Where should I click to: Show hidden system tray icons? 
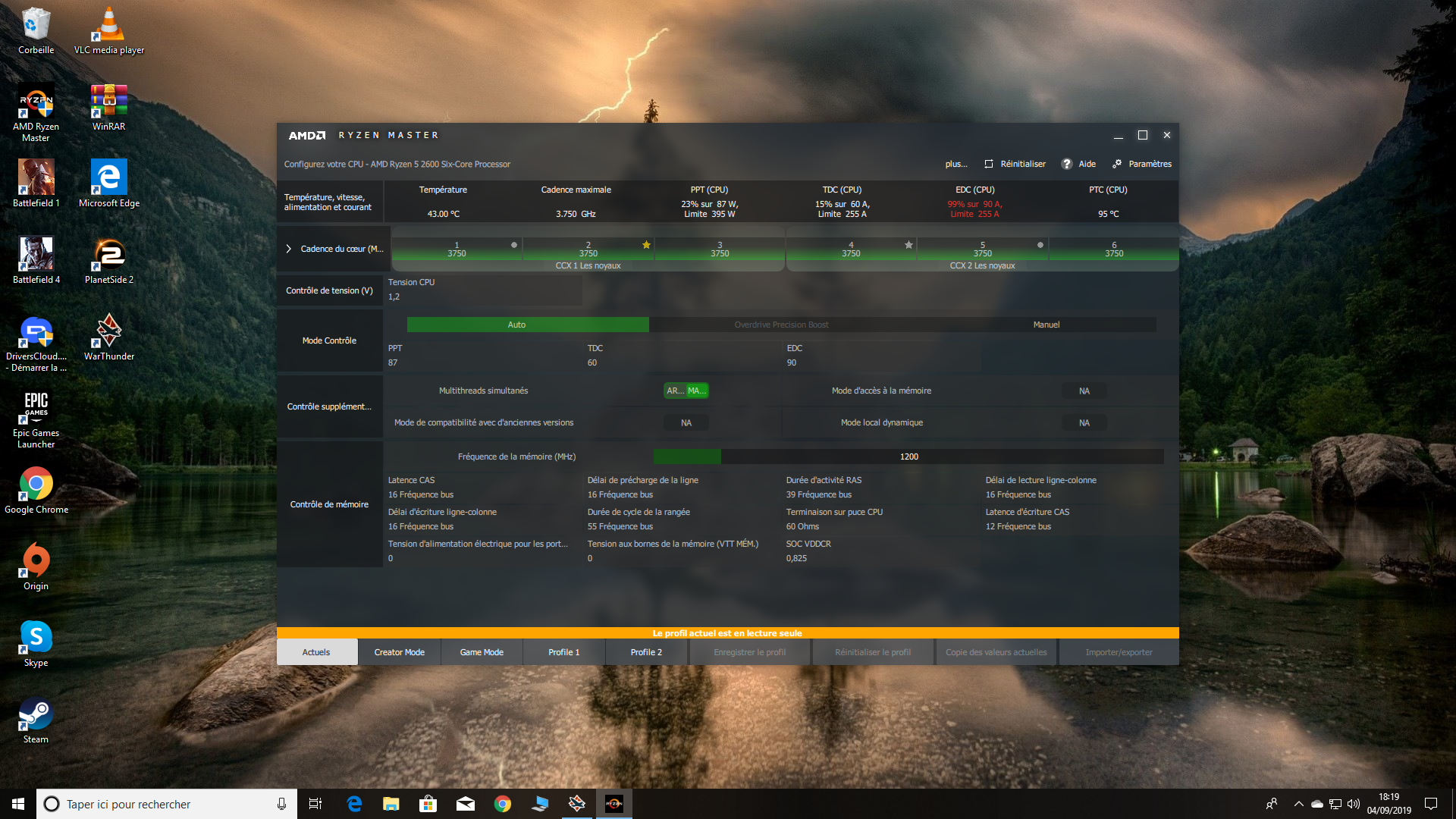click(x=1298, y=804)
